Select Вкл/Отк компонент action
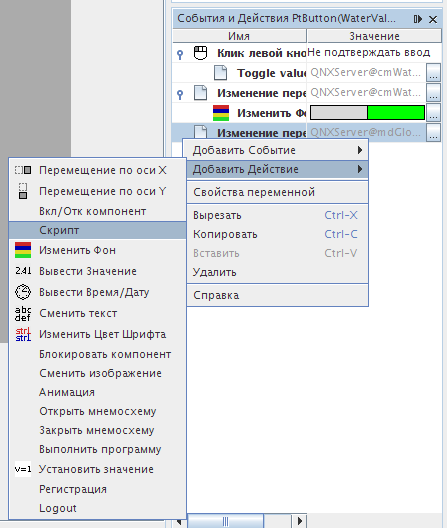447x528 pixels. point(98,211)
